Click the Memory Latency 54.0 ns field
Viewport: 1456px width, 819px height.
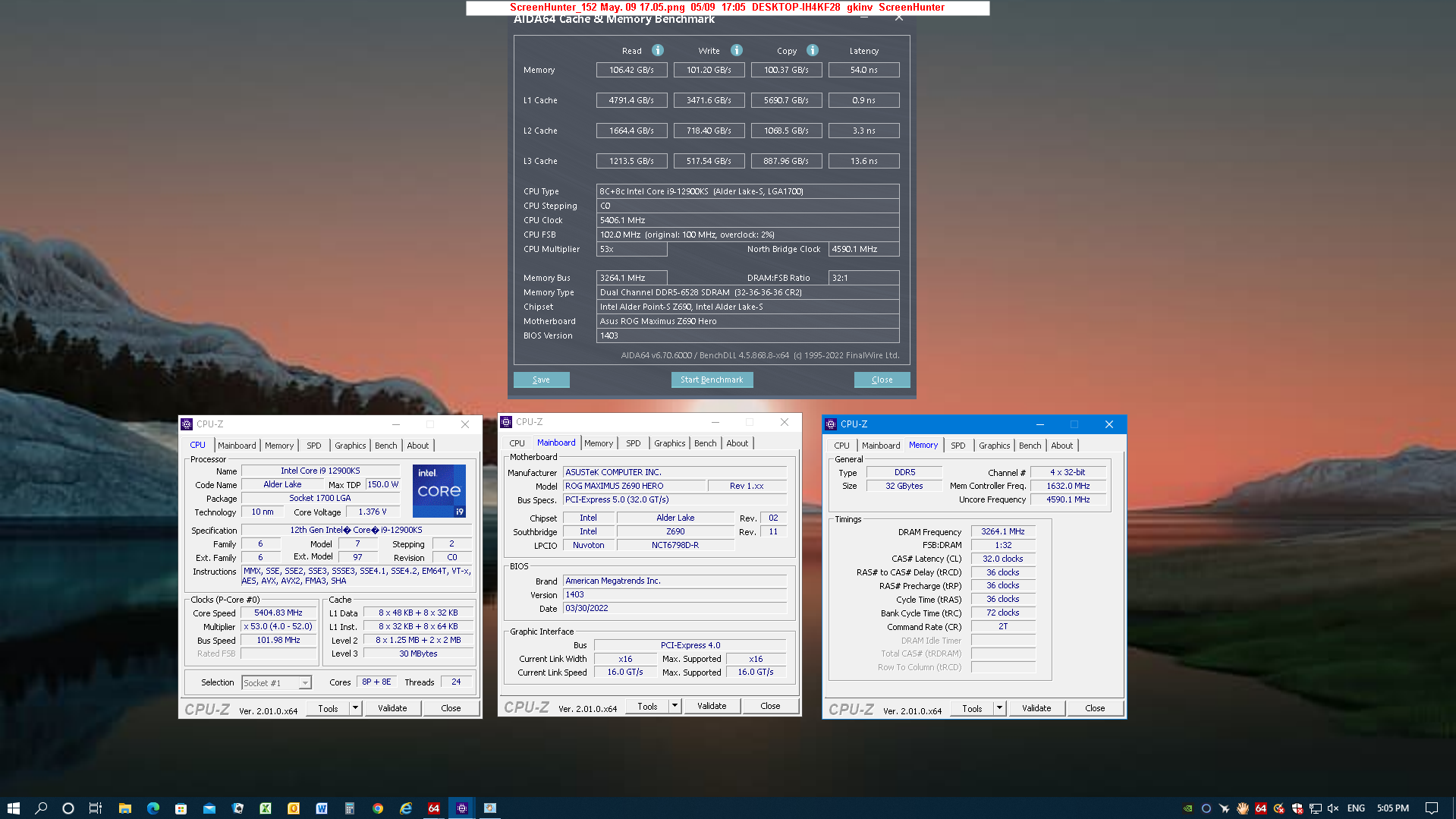point(864,70)
